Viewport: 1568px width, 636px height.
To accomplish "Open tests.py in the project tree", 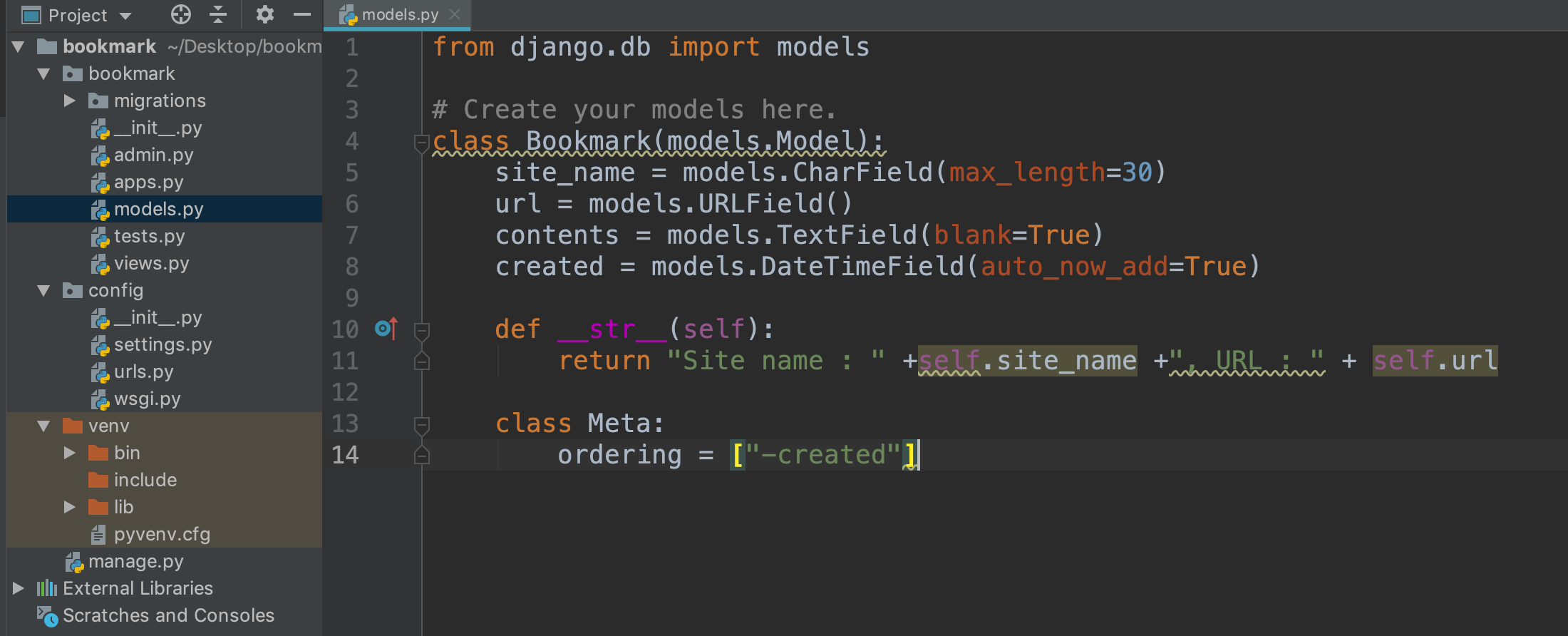I will (149, 236).
